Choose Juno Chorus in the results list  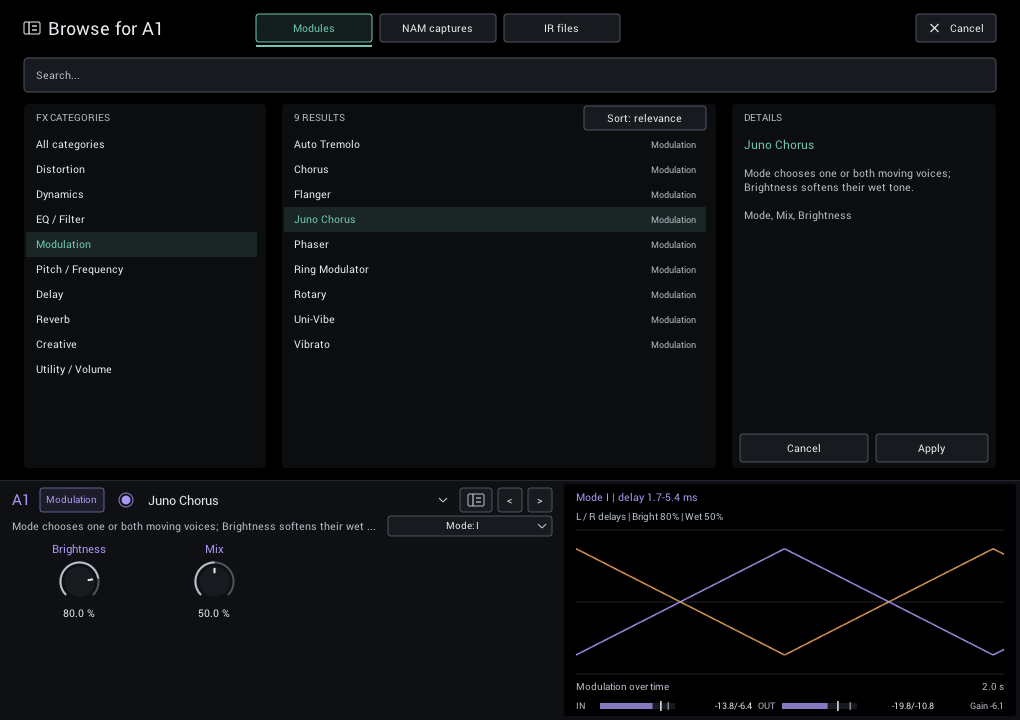point(494,219)
